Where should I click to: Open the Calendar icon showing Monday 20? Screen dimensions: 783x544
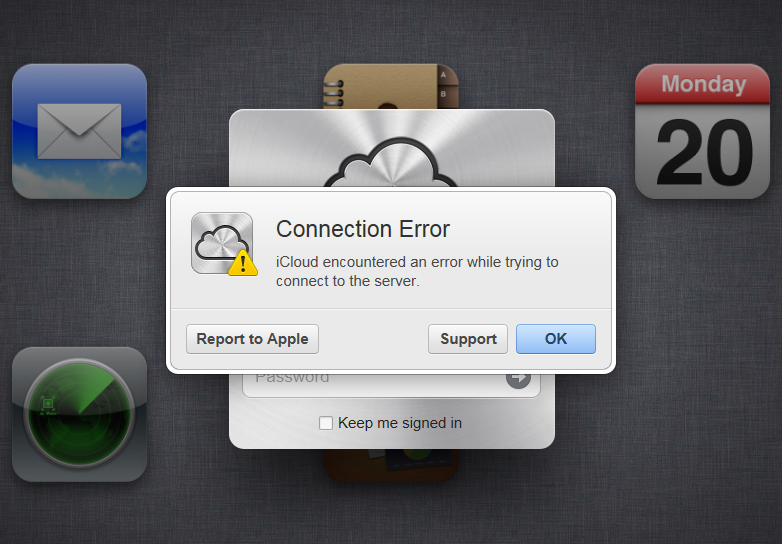coord(702,131)
